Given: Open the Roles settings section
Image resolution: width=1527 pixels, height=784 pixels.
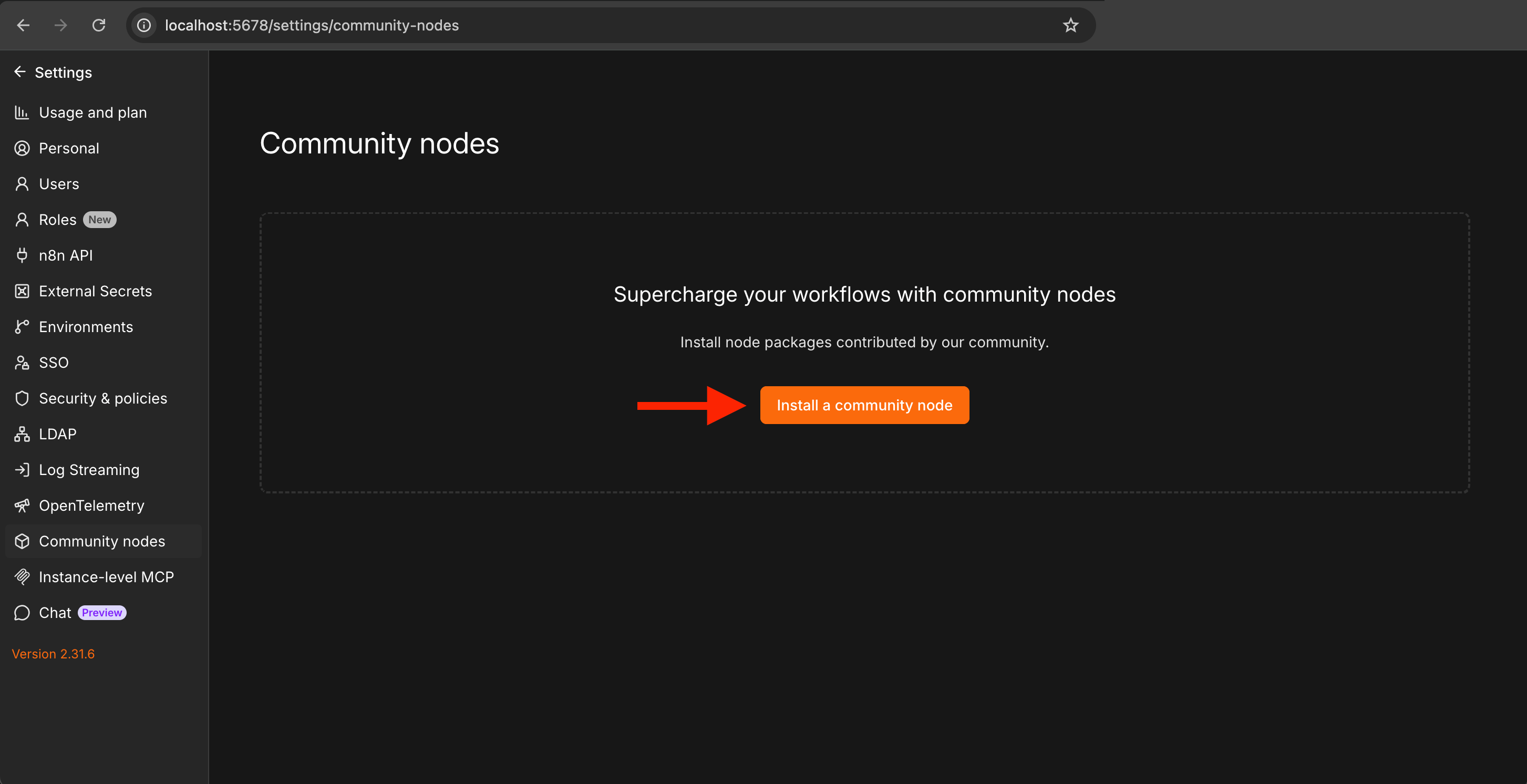Looking at the screenshot, I should pos(104,220).
